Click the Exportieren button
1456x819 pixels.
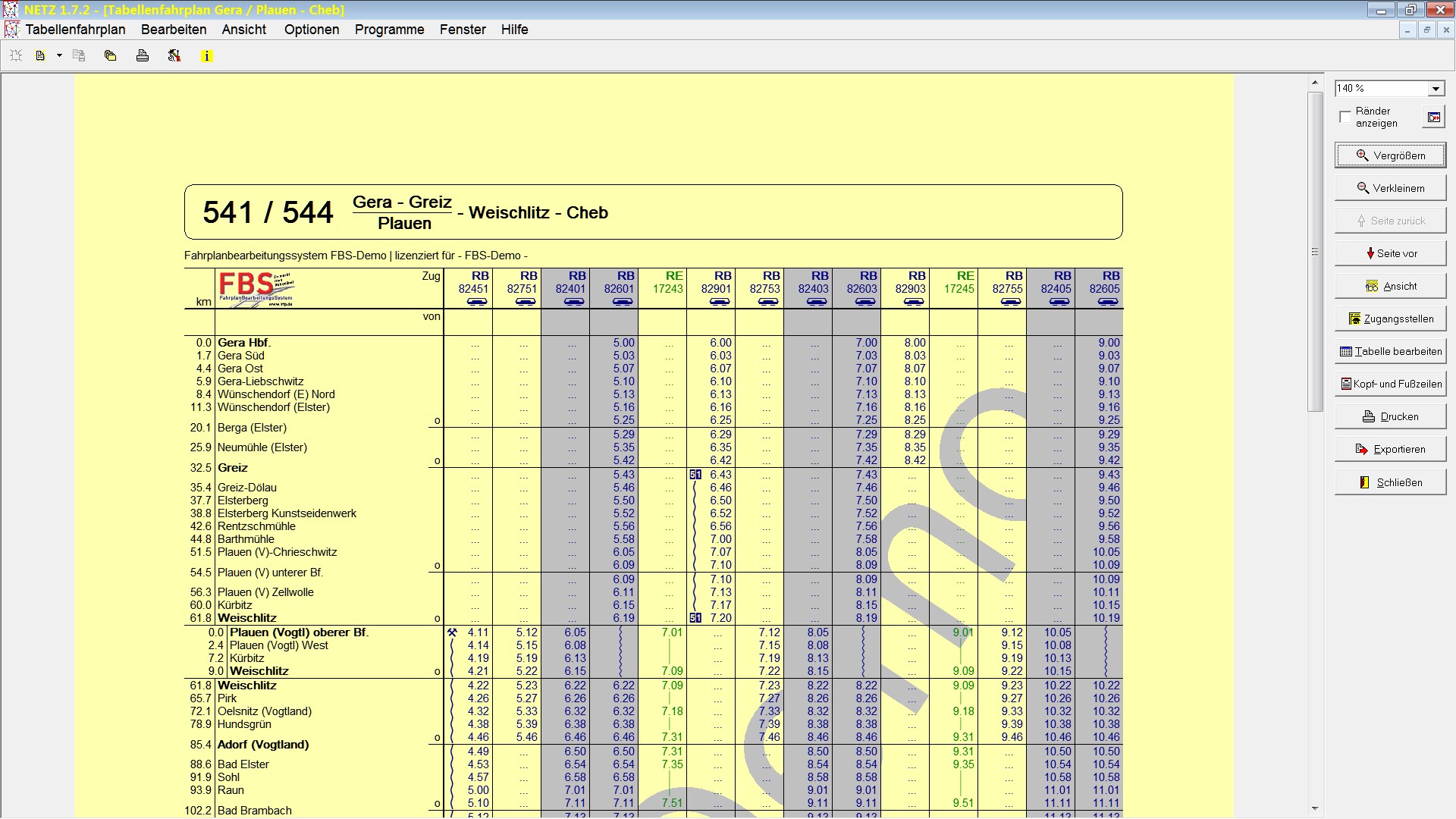point(1390,449)
